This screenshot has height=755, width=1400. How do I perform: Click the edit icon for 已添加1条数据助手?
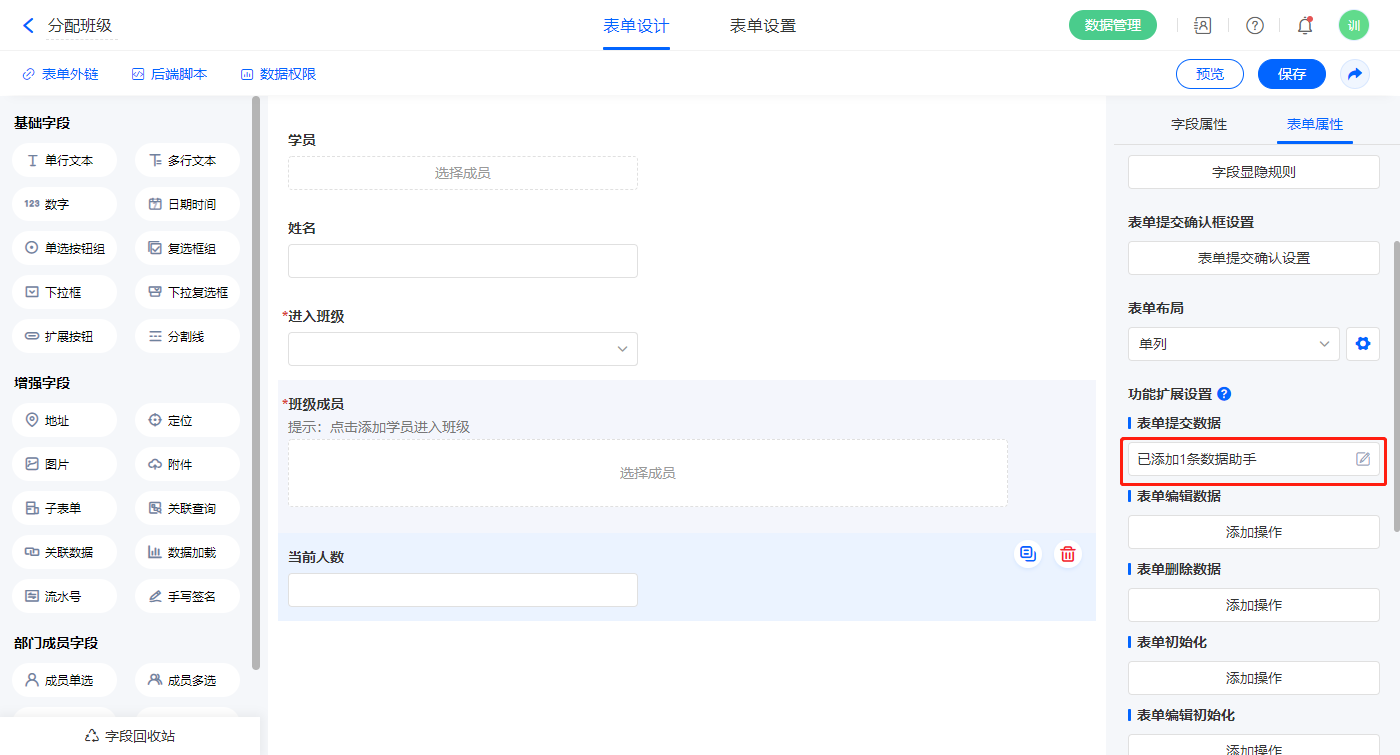click(1362, 459)
